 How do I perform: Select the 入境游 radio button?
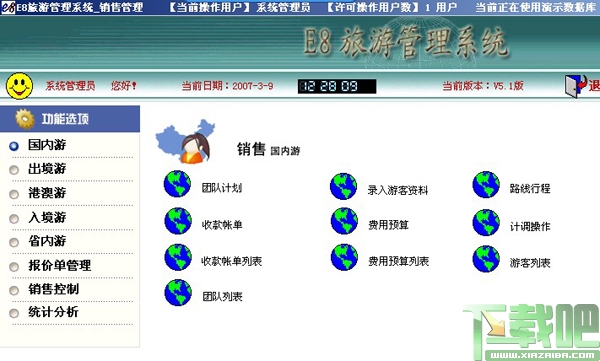coord(14,219)
